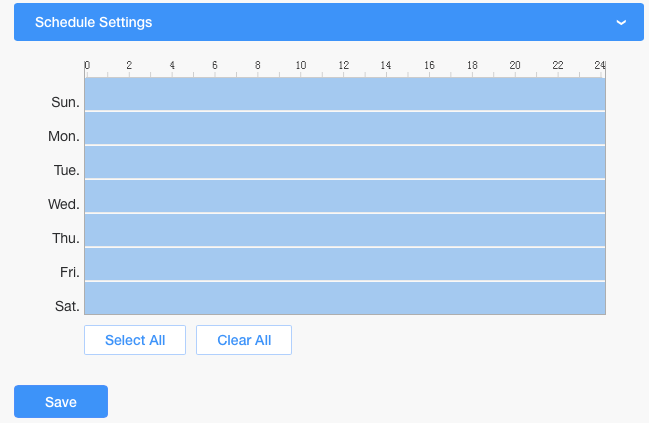Viewport: 649px width, 423px height.
Task: Click the 22 hour mark on ruler
Action: tap(558, 66)
